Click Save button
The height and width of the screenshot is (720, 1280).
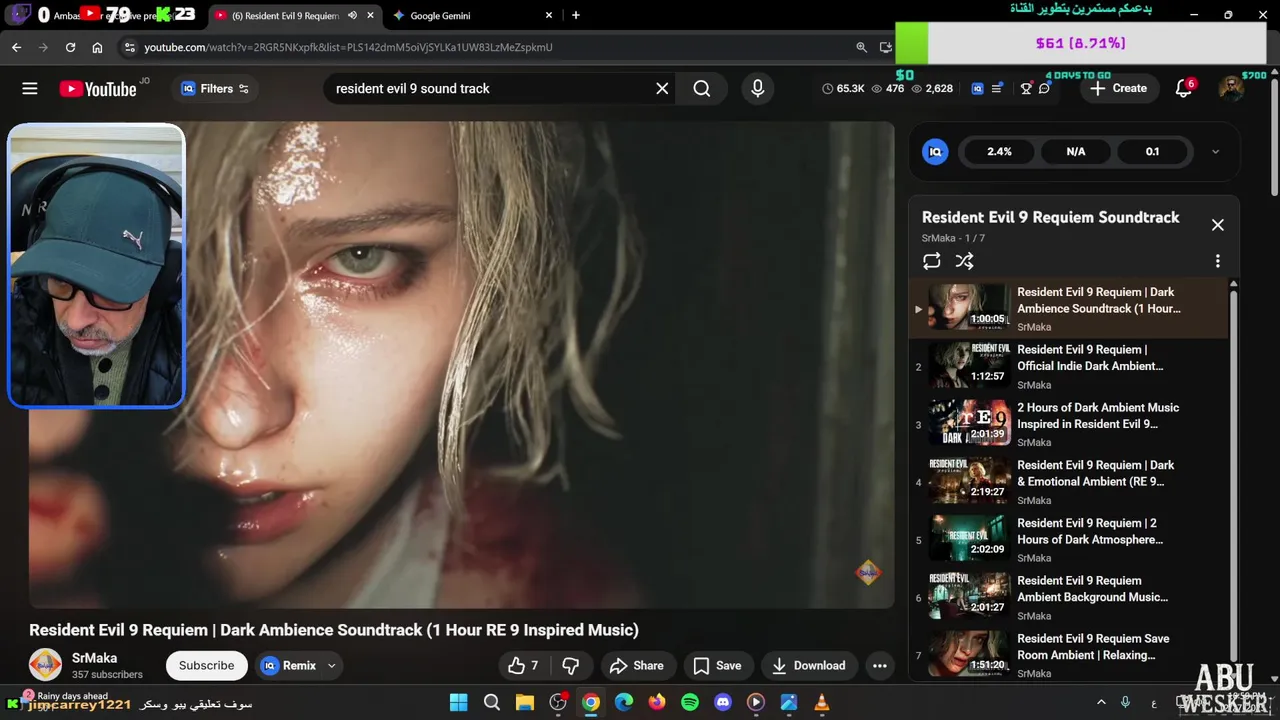coord(718,666)
